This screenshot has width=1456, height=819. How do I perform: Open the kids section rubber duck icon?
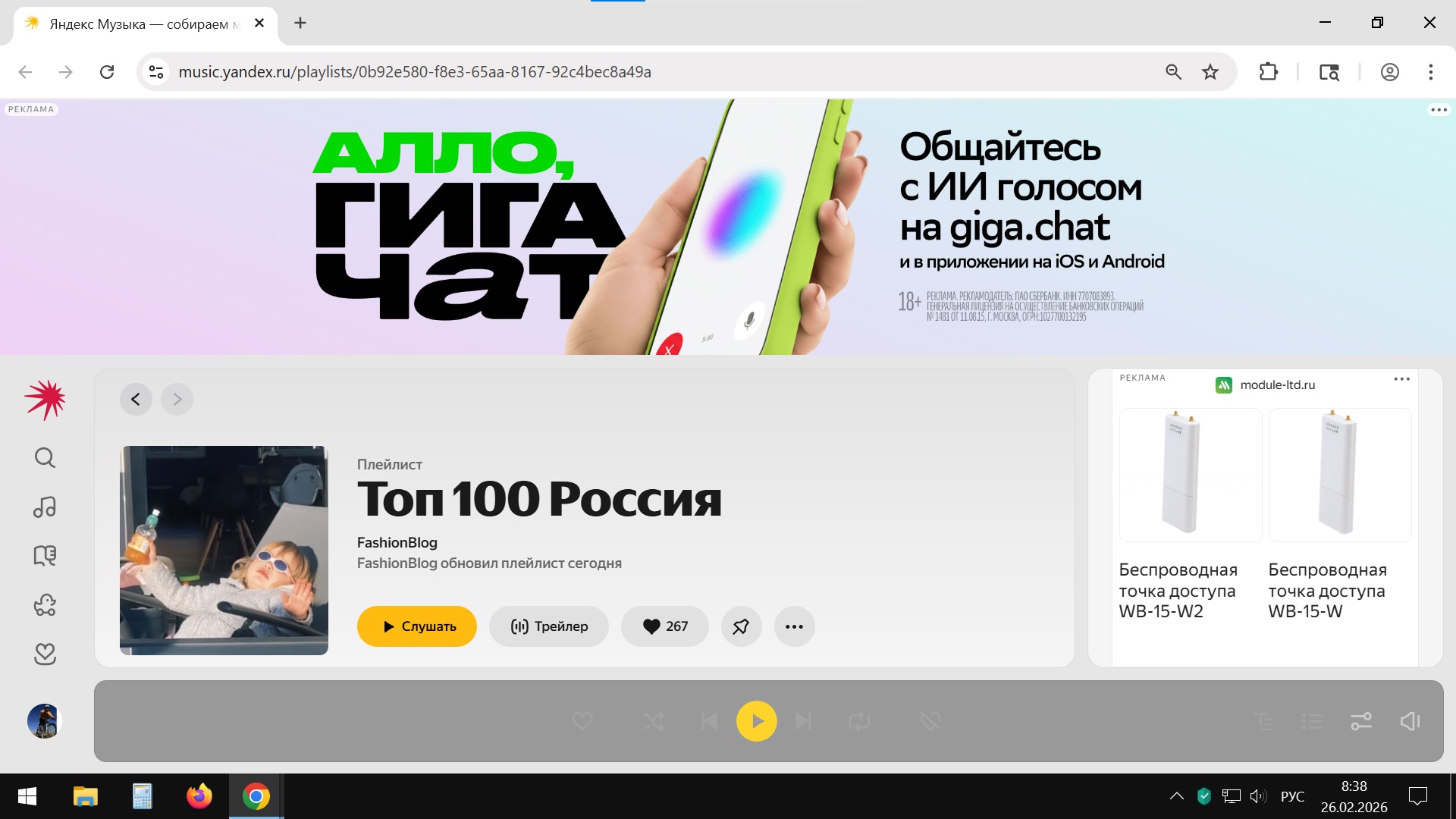[x=45, y=604]
